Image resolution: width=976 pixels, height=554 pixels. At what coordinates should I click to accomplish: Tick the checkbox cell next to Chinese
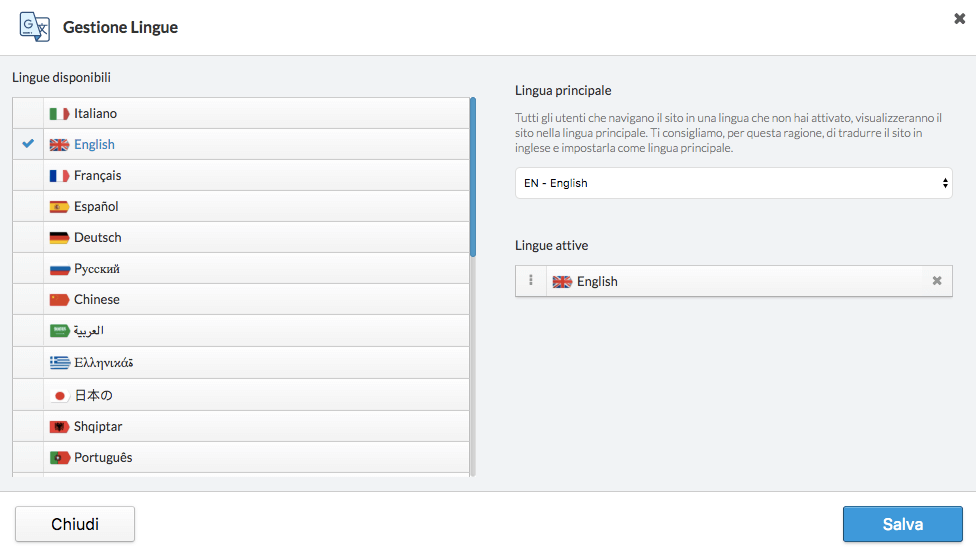pos(28,299)
